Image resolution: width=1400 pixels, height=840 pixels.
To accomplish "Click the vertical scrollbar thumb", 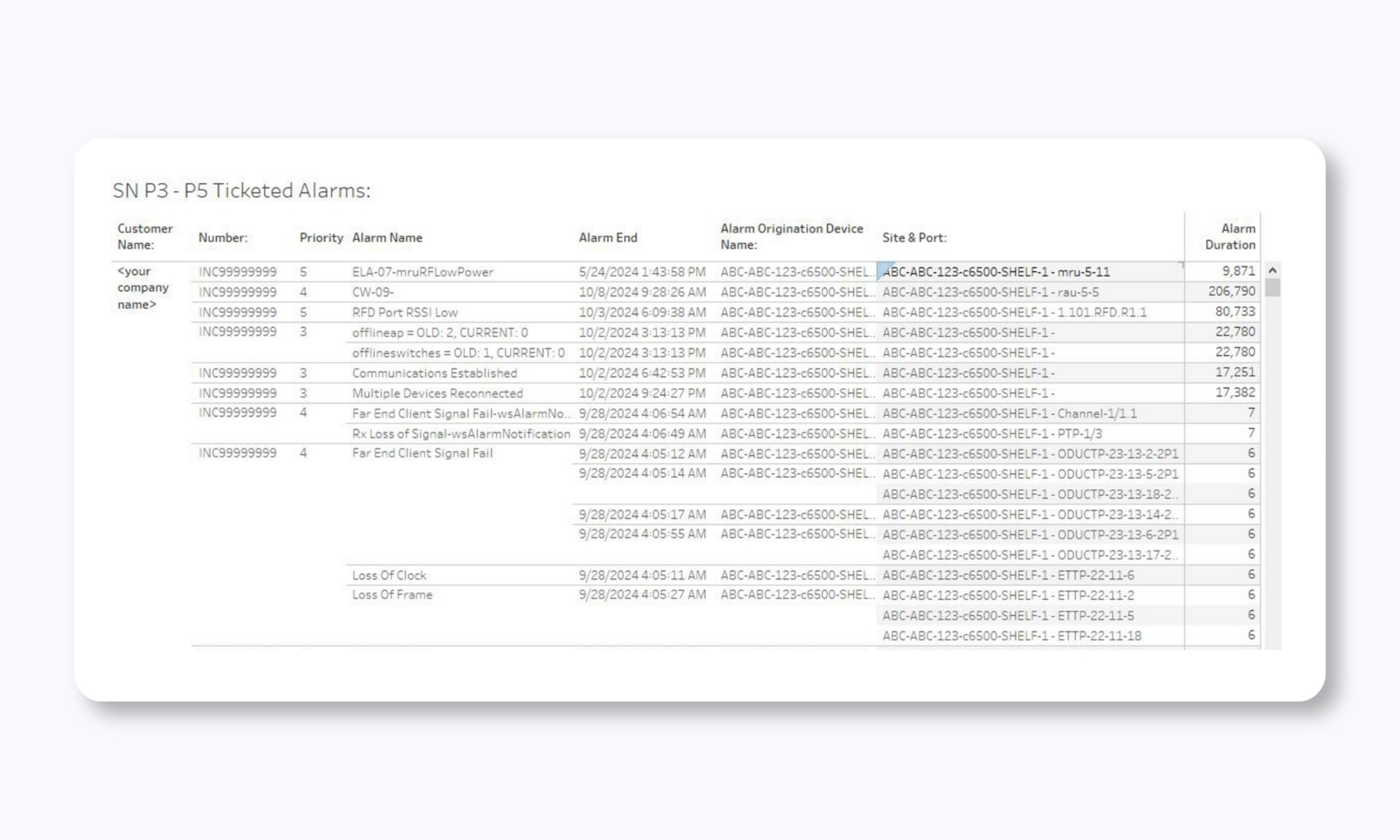I will 1272,287.
